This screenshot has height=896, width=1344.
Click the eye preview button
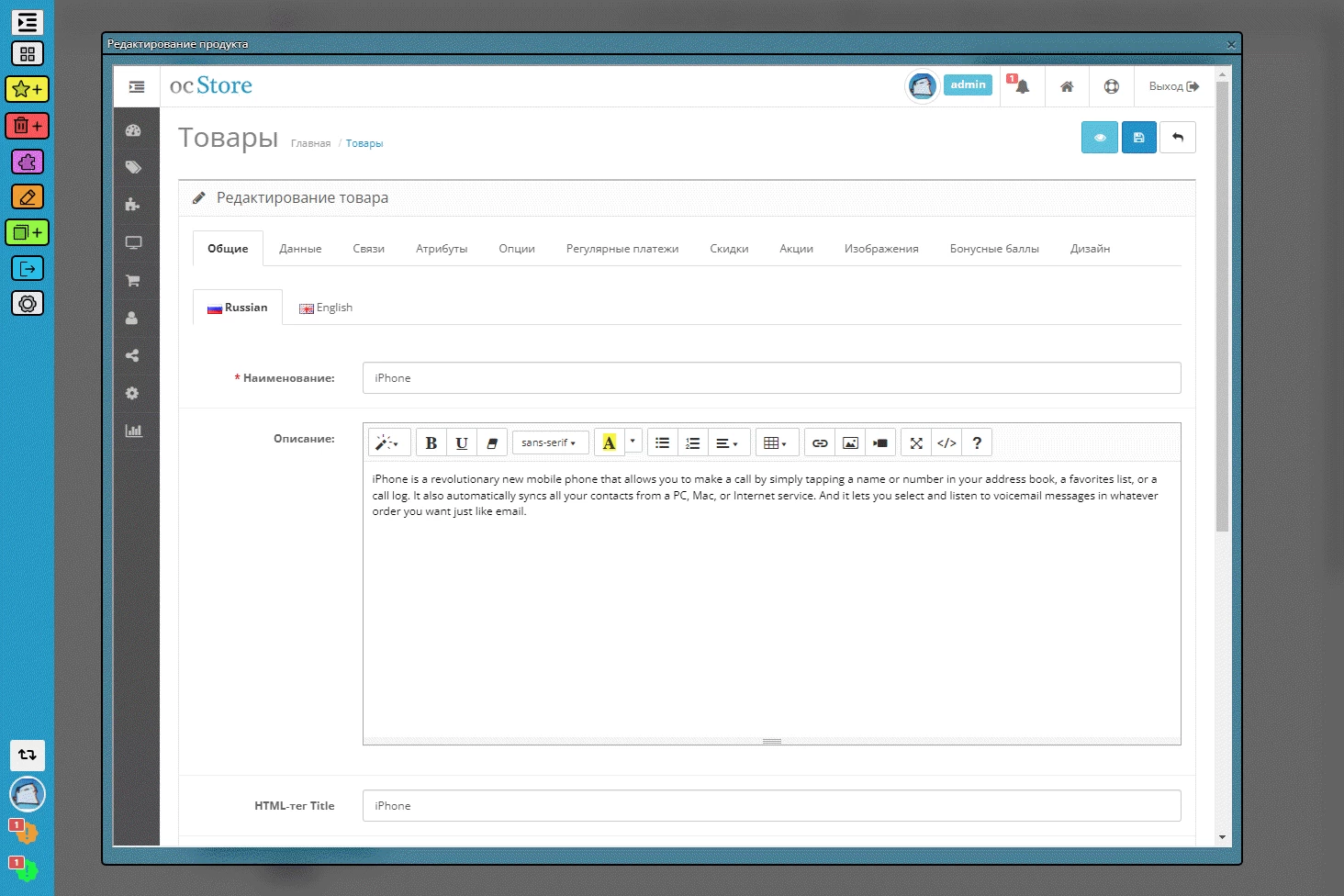(1100, 138)
